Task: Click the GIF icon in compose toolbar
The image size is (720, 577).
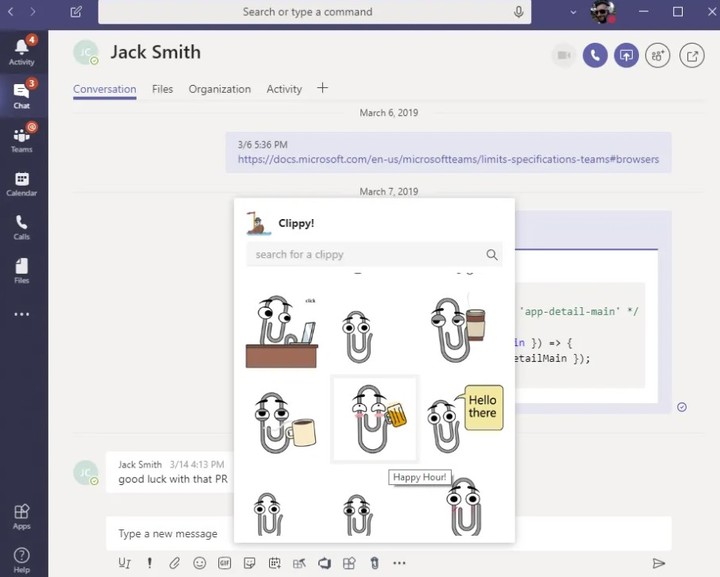Action: click(225, 563)
